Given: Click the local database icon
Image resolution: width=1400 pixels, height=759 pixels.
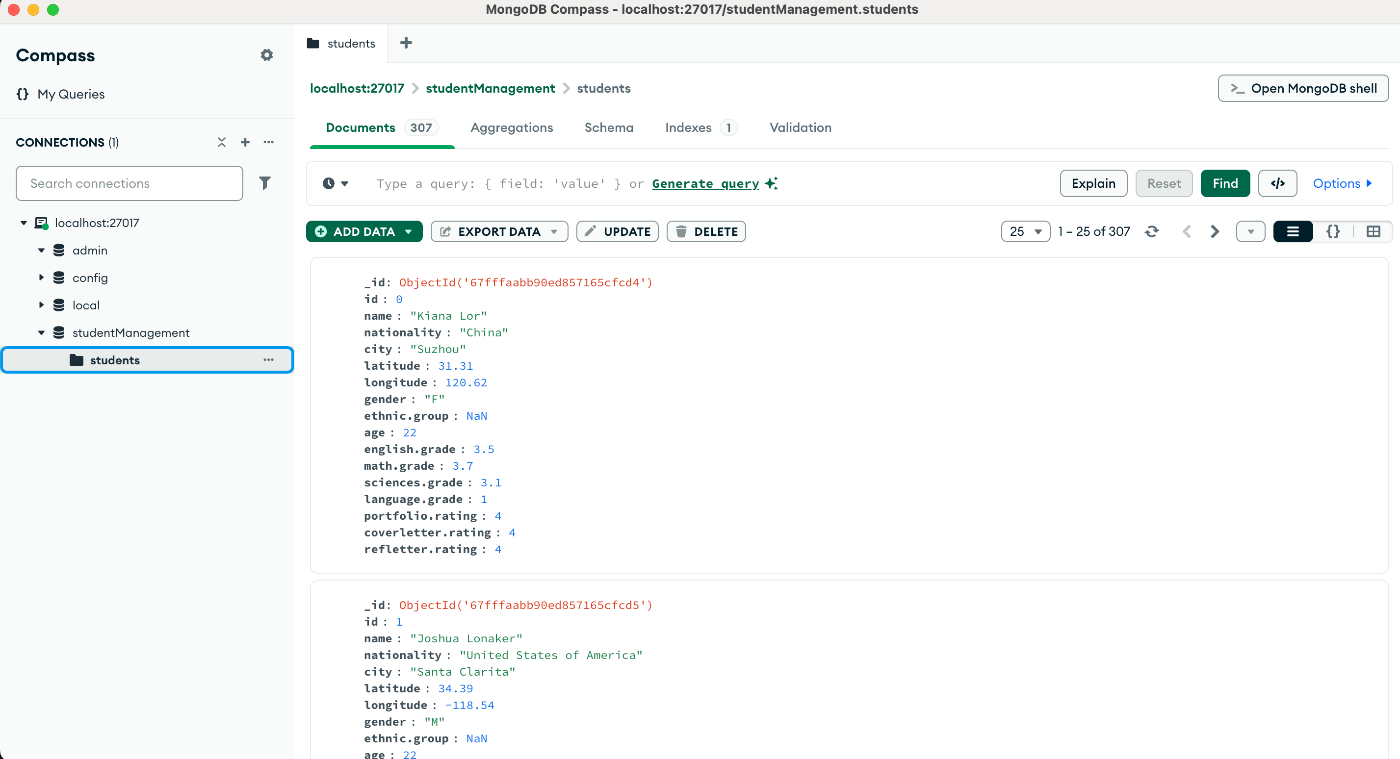Looking at the screenshot, I should 59,305.
